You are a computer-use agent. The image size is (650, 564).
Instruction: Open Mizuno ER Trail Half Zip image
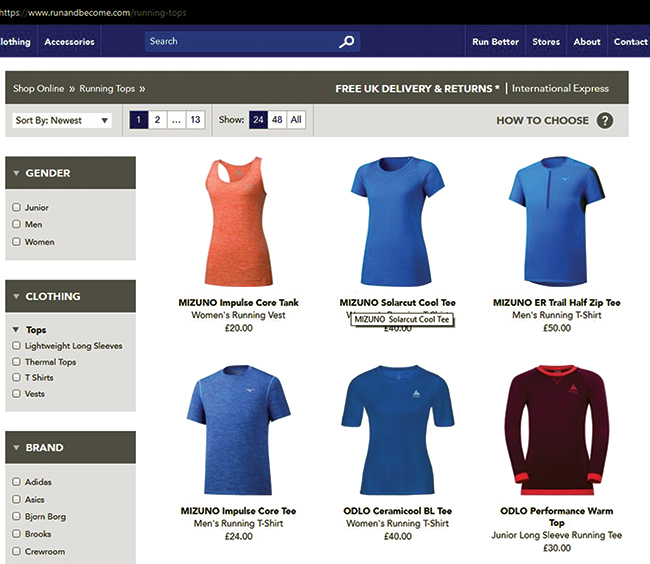click(x=557, y=221)
